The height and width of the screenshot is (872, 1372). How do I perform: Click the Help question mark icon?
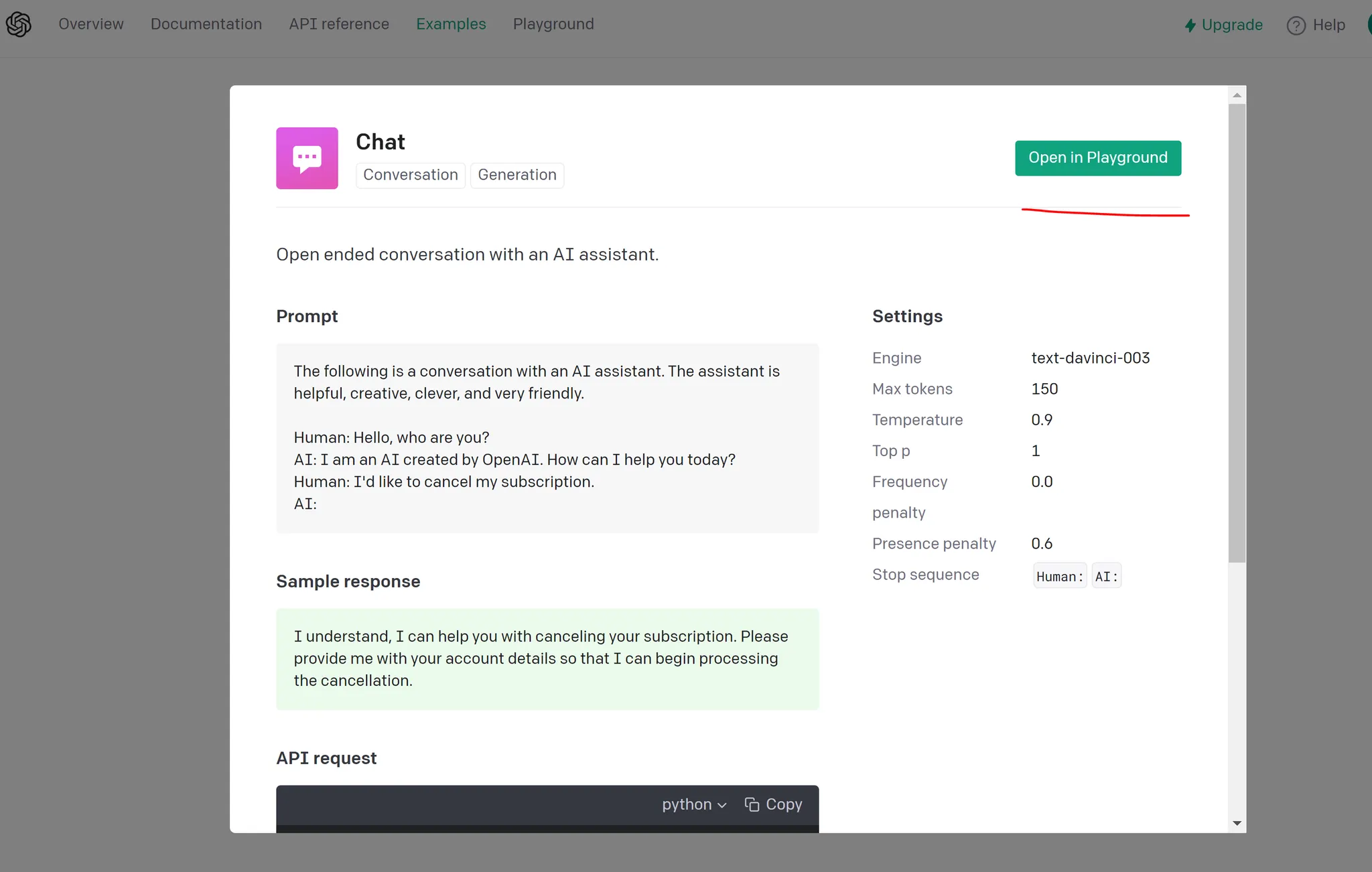tap(1296, 25)
